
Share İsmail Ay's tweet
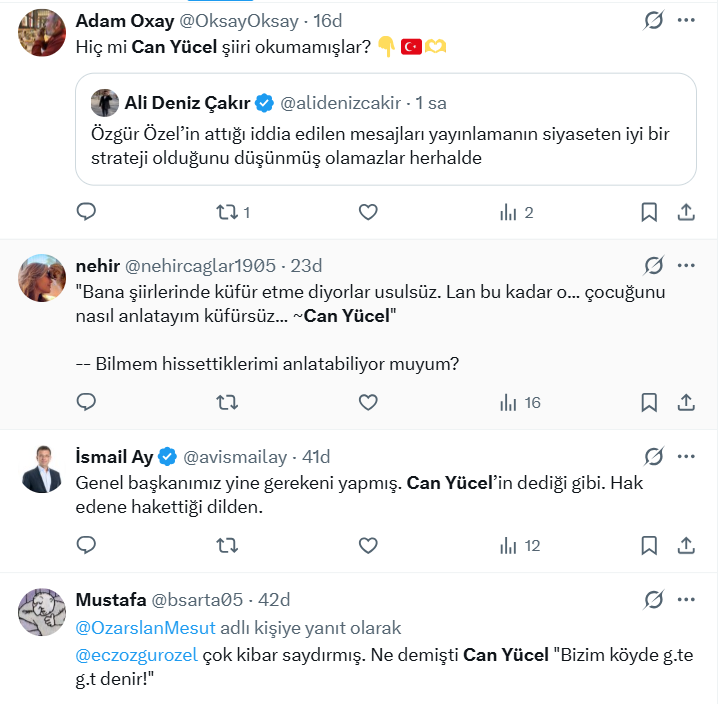point(687,545)
